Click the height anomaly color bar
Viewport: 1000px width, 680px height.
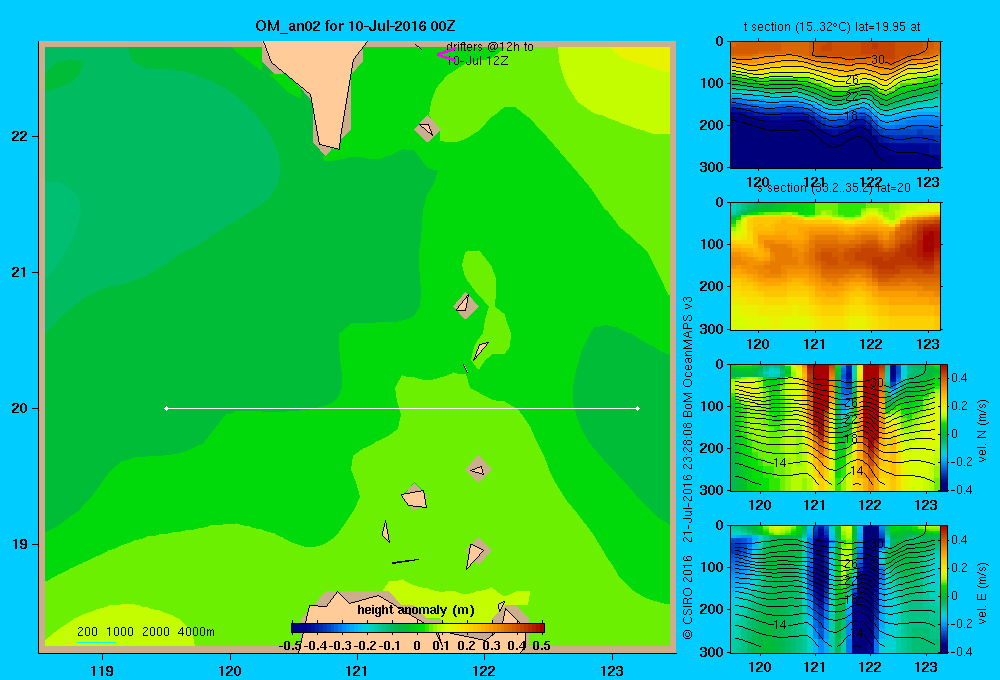[418, 628]
